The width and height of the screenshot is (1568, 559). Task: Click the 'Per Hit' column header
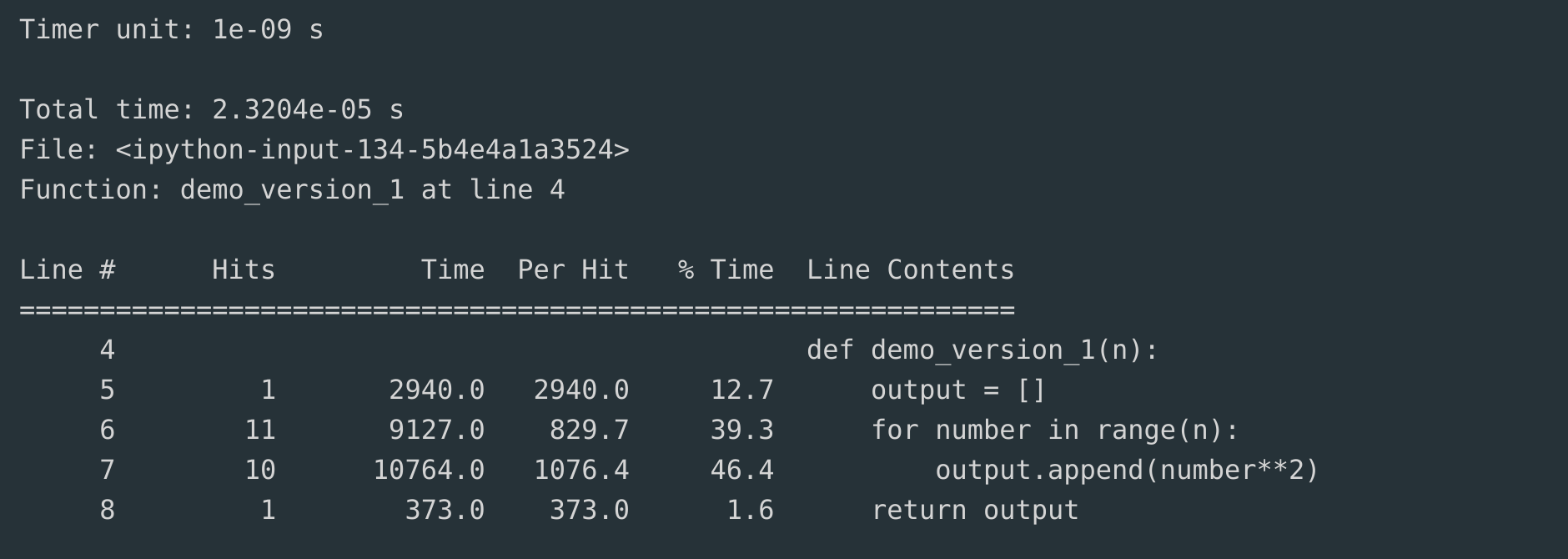pos(573,270)
